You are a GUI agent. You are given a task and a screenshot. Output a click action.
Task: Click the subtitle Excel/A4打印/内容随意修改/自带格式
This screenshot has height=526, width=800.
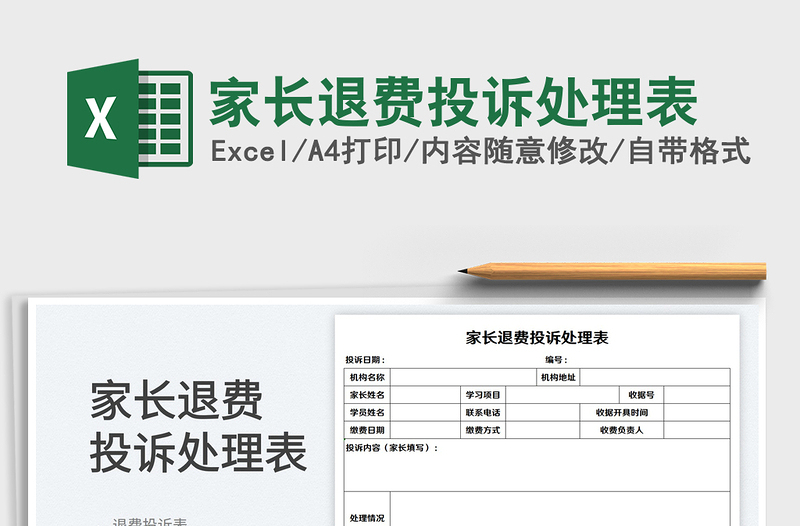pos(481,151)
